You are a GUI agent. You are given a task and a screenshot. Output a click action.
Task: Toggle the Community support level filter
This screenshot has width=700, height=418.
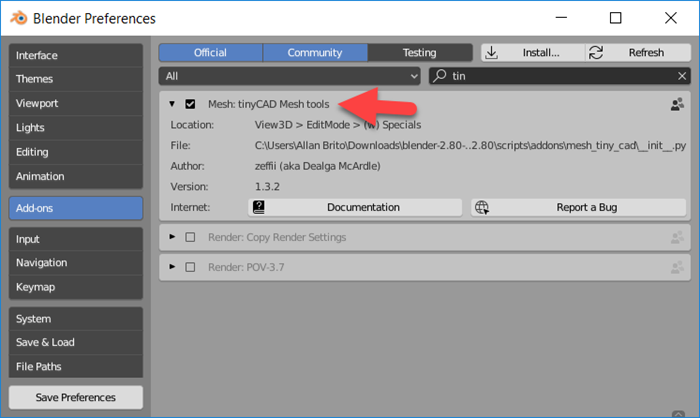click(x=315, y=53)
